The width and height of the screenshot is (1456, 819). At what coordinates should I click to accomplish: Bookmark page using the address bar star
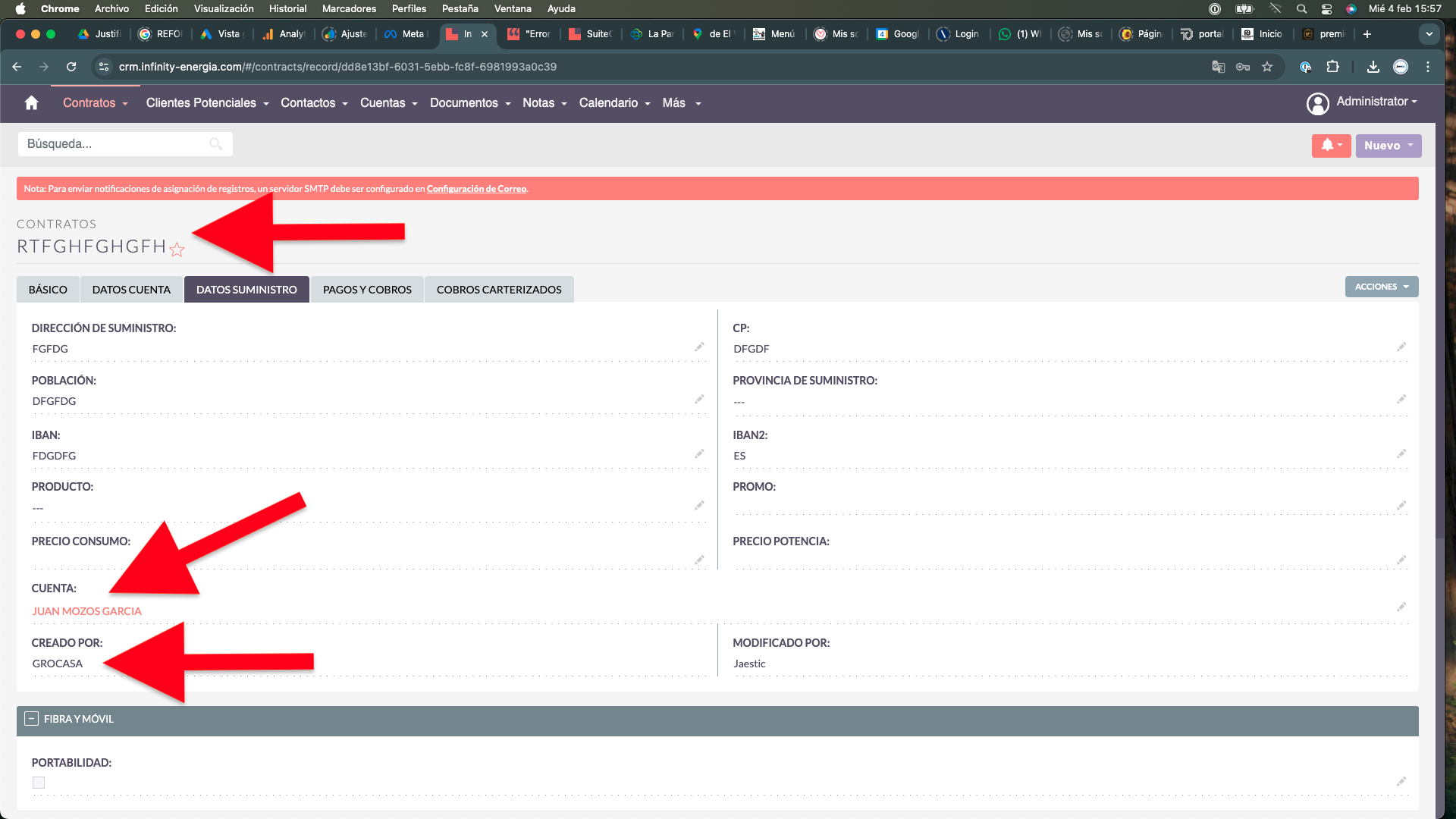[x=1267, y=67]
